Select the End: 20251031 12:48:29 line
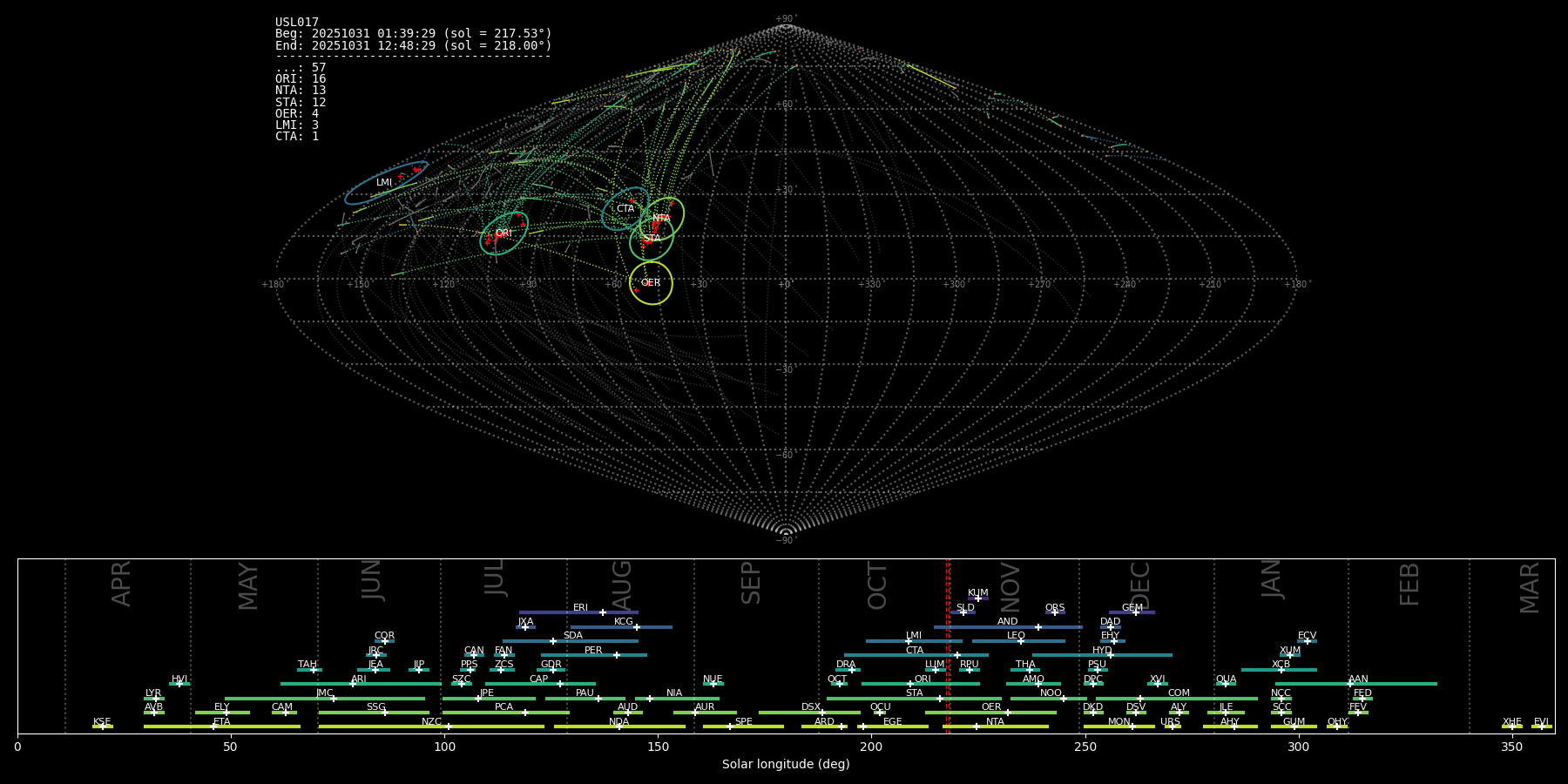 414,45
